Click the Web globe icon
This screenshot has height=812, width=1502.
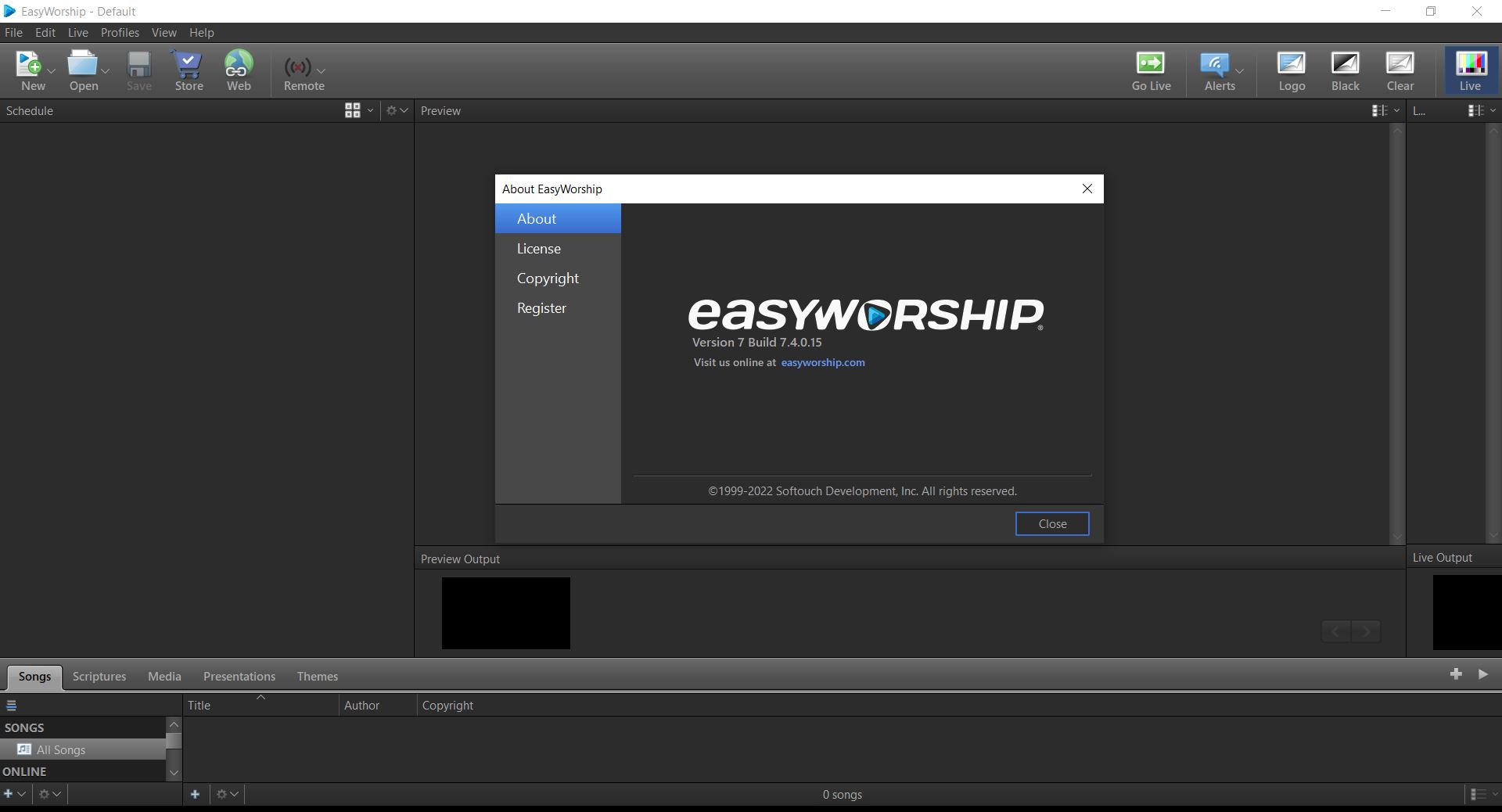pyautogui.click(x=239, y=63)
